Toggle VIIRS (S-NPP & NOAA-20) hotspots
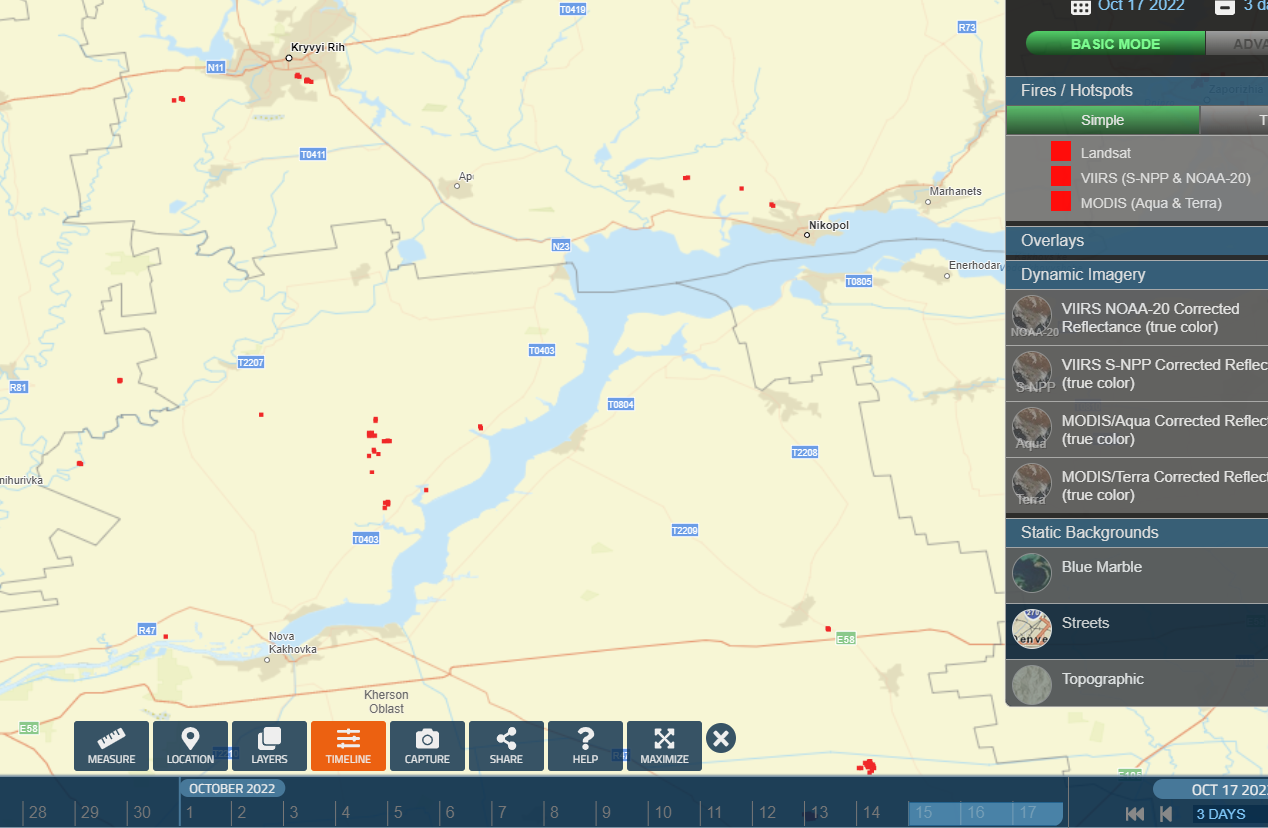 click(1061, 178)
